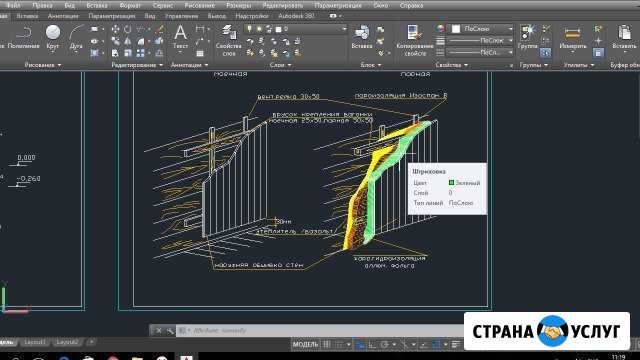
Task: Expand the Рисование panel
Action: pyautogui.click(x=43, y=65)
